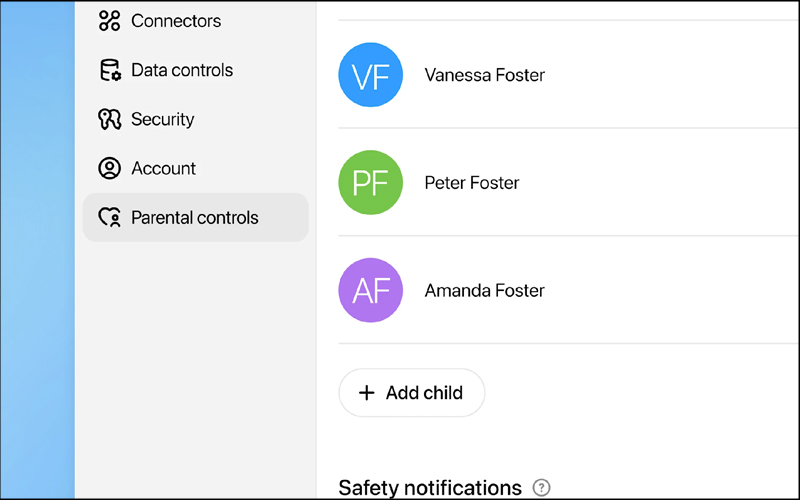The width and height of the screenshot is (800, 500).
Task: Click the Safety notifications heading
Action: click(x=430, y=488)
